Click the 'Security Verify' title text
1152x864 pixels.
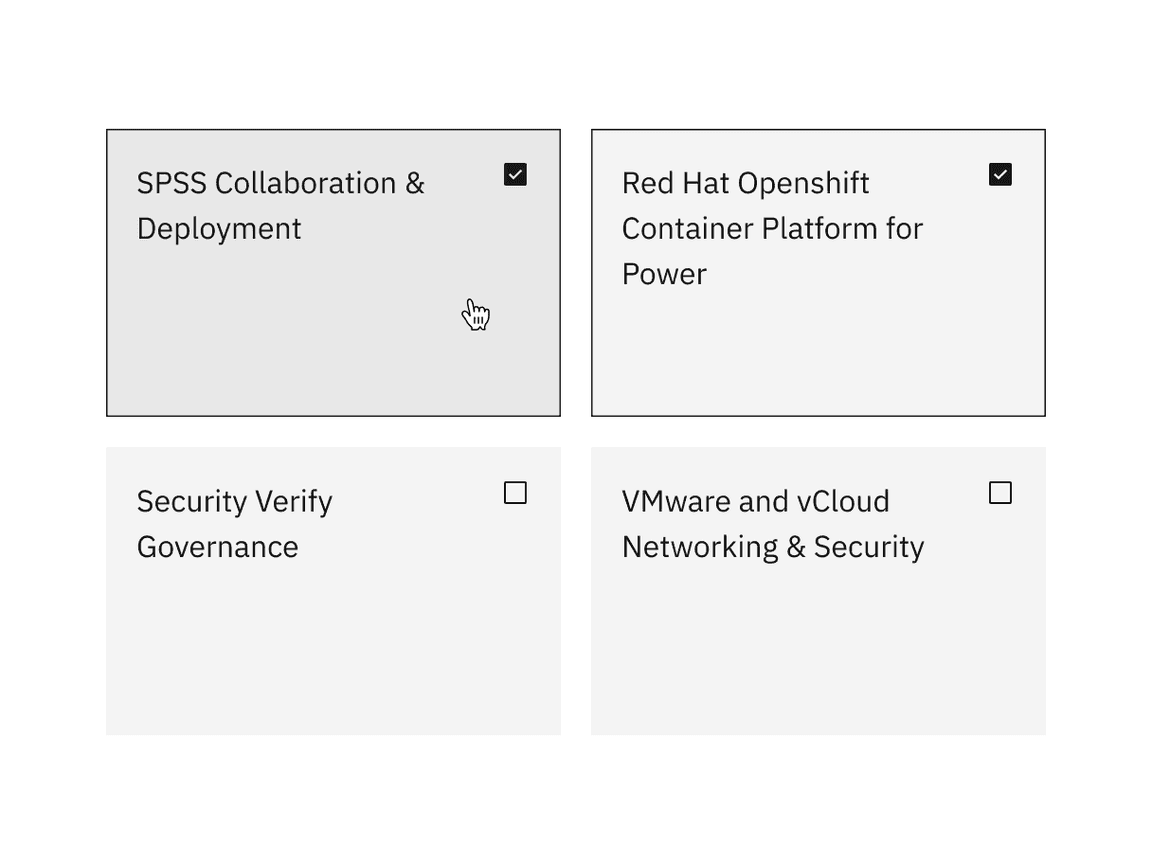click(234, 502)
